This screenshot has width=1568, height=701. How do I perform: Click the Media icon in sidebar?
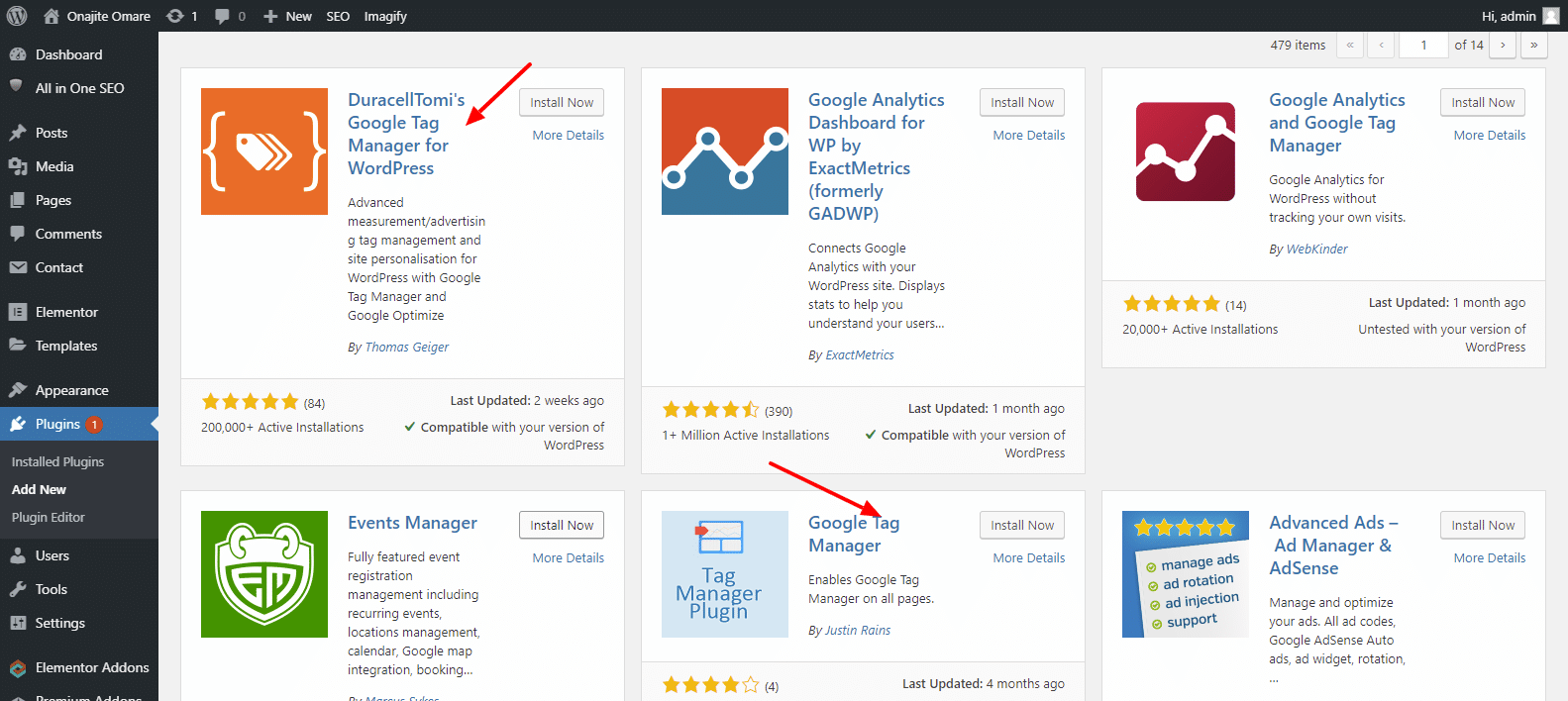tap(18, 166)
